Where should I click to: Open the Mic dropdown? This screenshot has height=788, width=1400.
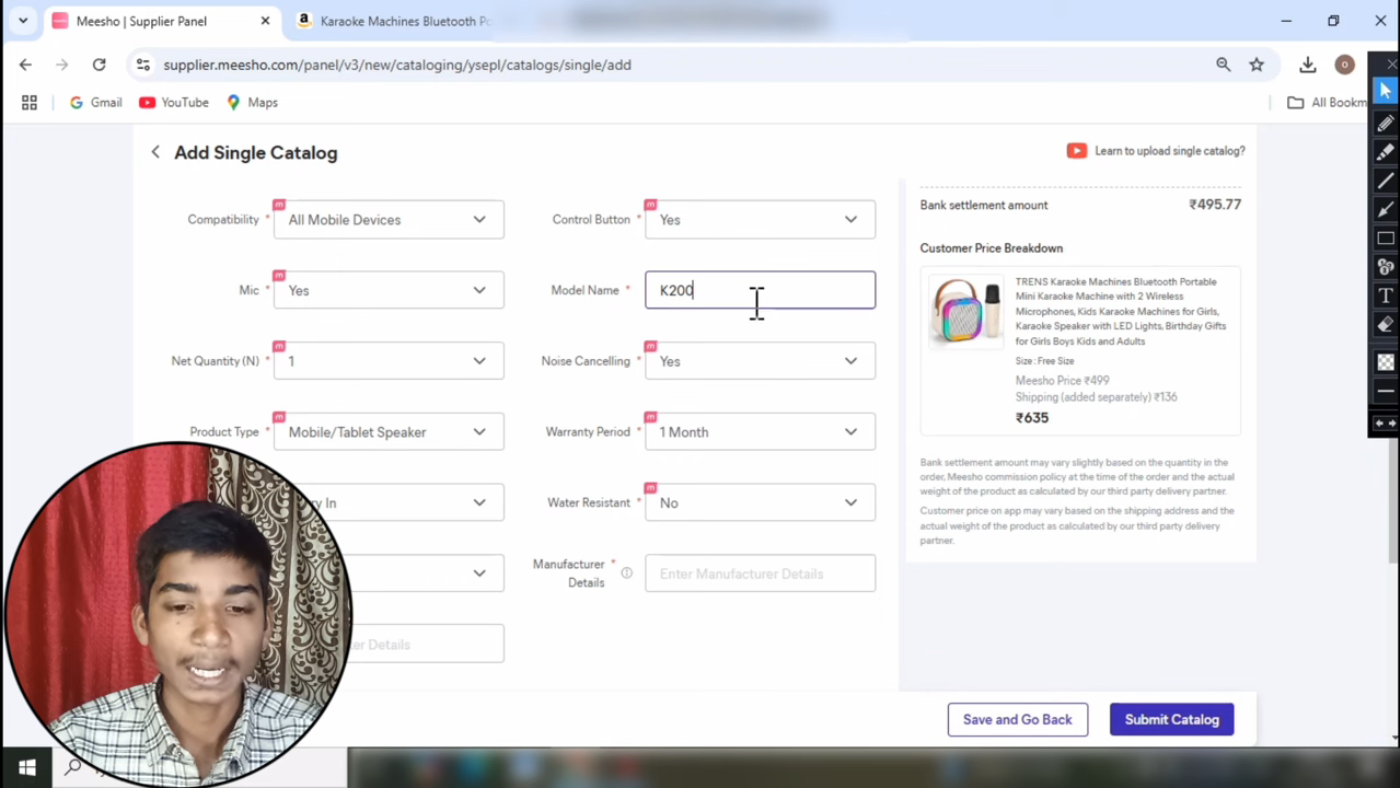coord(389,290)
